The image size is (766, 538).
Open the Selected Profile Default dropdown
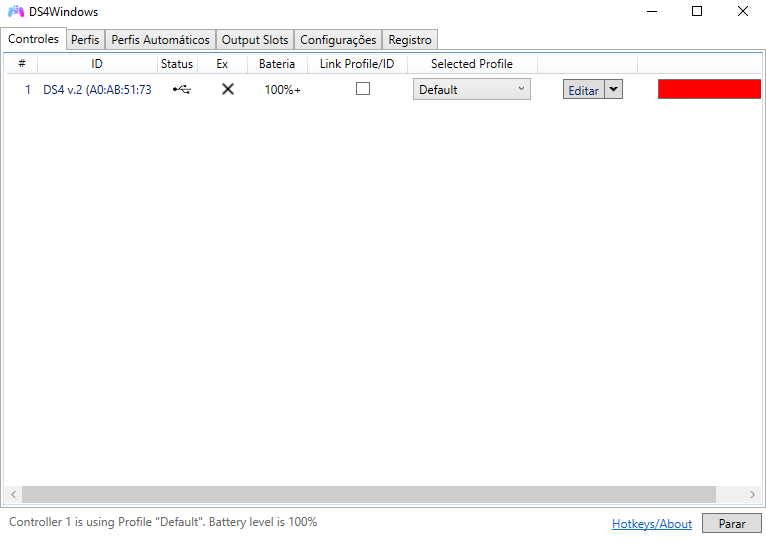click(471, 89)
